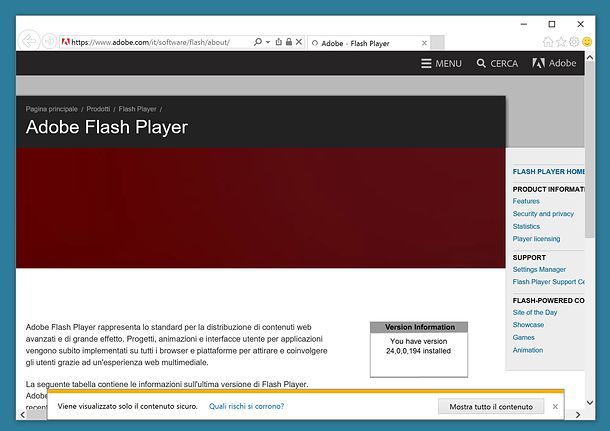The image size is (610, 431).
Task: Click the search magnifier in address bar
Action: point(258,42)
